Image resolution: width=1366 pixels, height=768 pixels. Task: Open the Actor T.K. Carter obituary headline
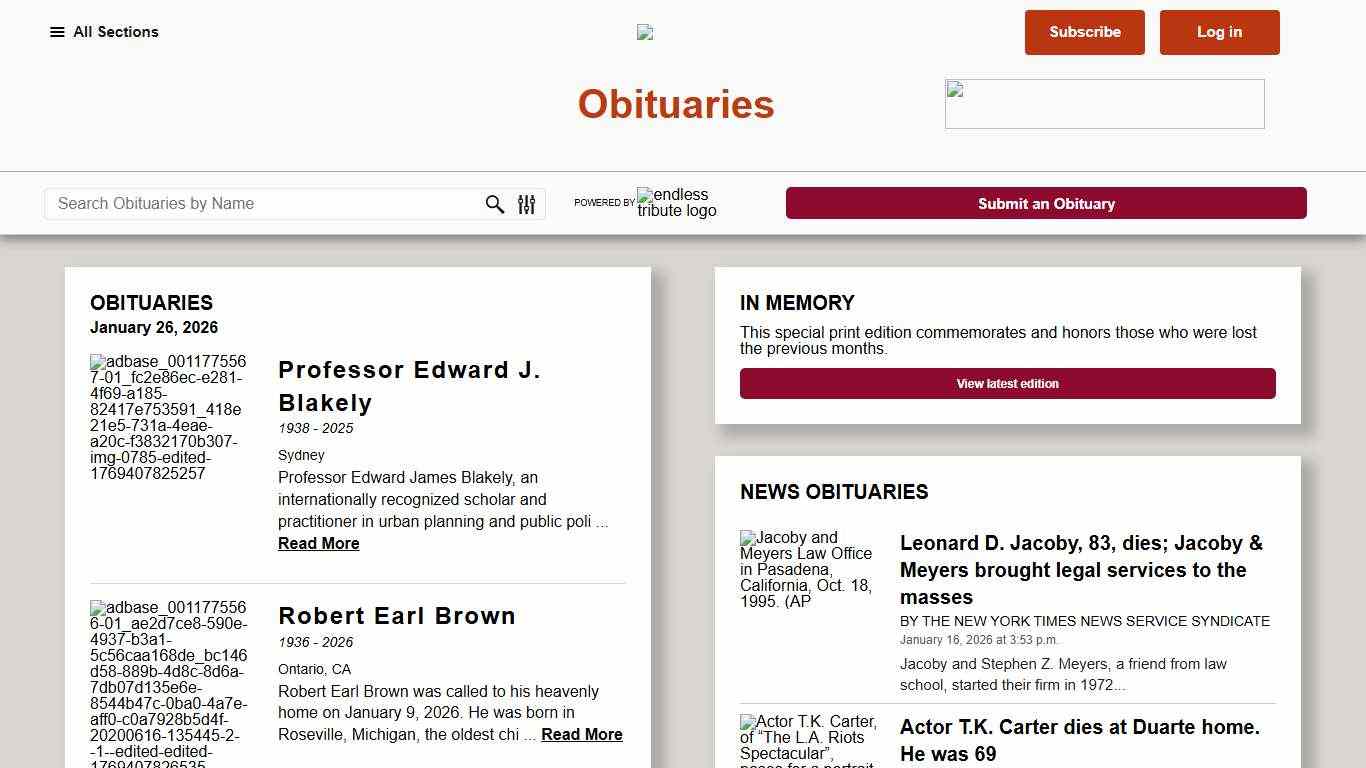[1081, 740]
